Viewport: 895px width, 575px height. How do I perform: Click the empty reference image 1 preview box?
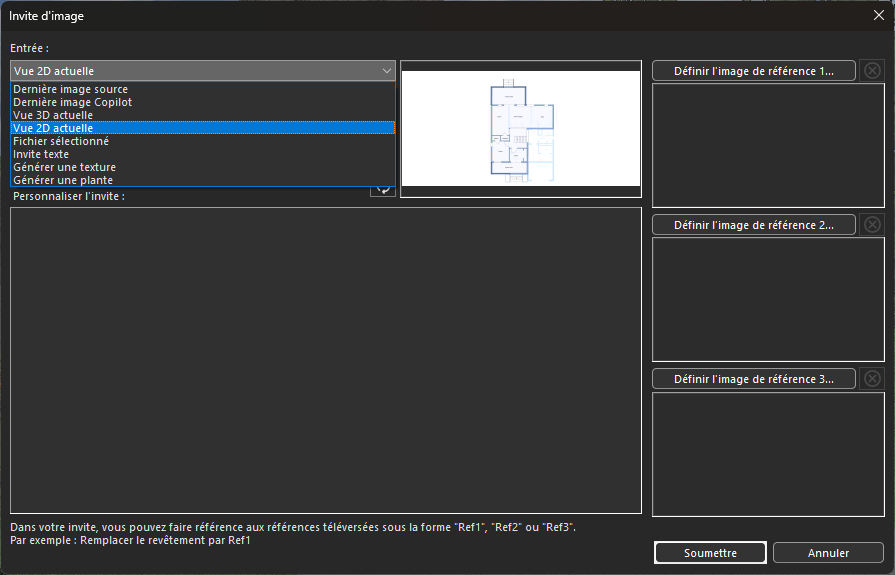point(768,146)
